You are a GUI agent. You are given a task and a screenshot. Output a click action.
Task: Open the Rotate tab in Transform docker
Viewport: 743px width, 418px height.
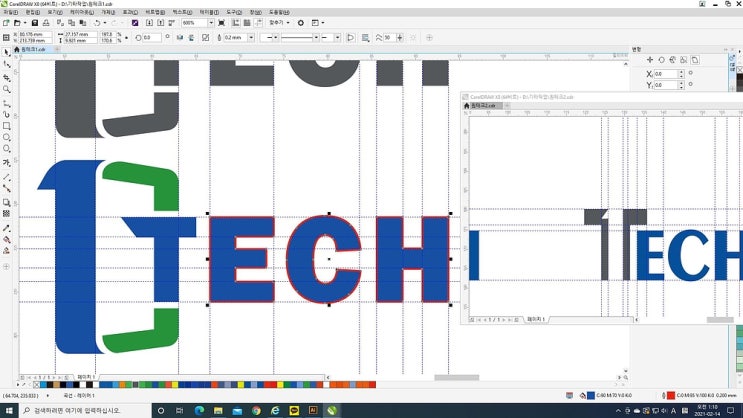coord(661,60)
